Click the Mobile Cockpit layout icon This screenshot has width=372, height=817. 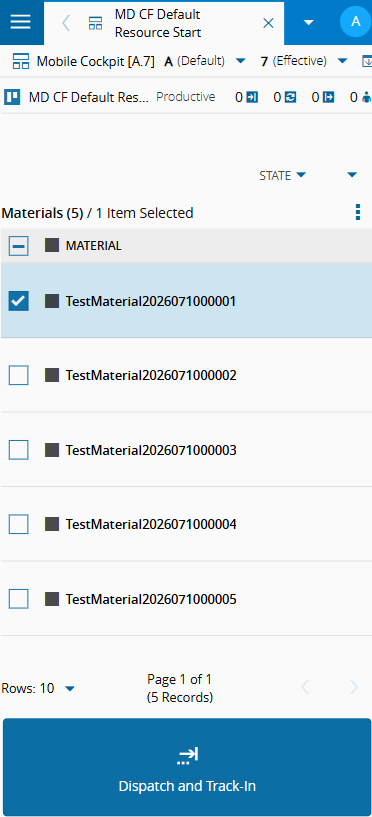coord(21,61)
